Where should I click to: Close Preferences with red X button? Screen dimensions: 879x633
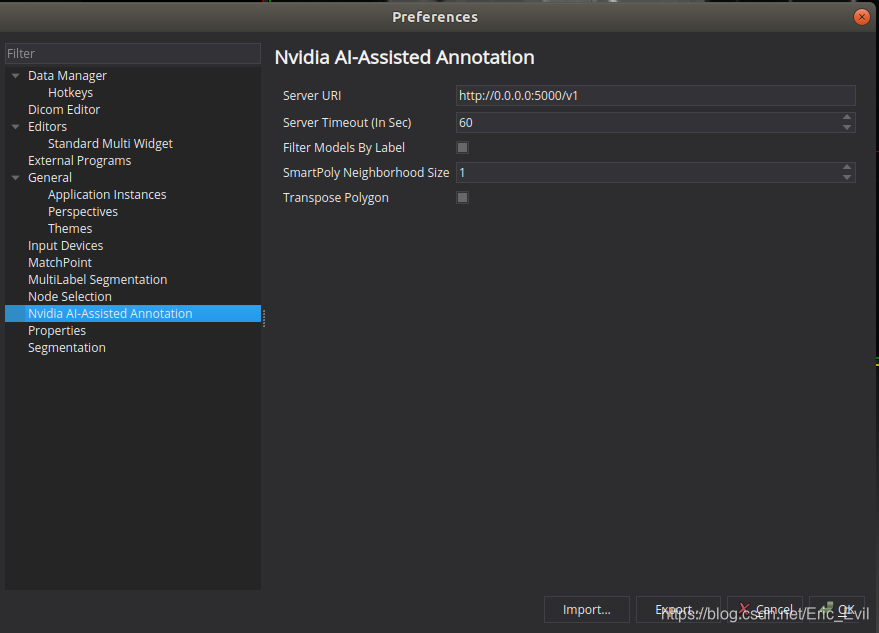pos(862,17)
